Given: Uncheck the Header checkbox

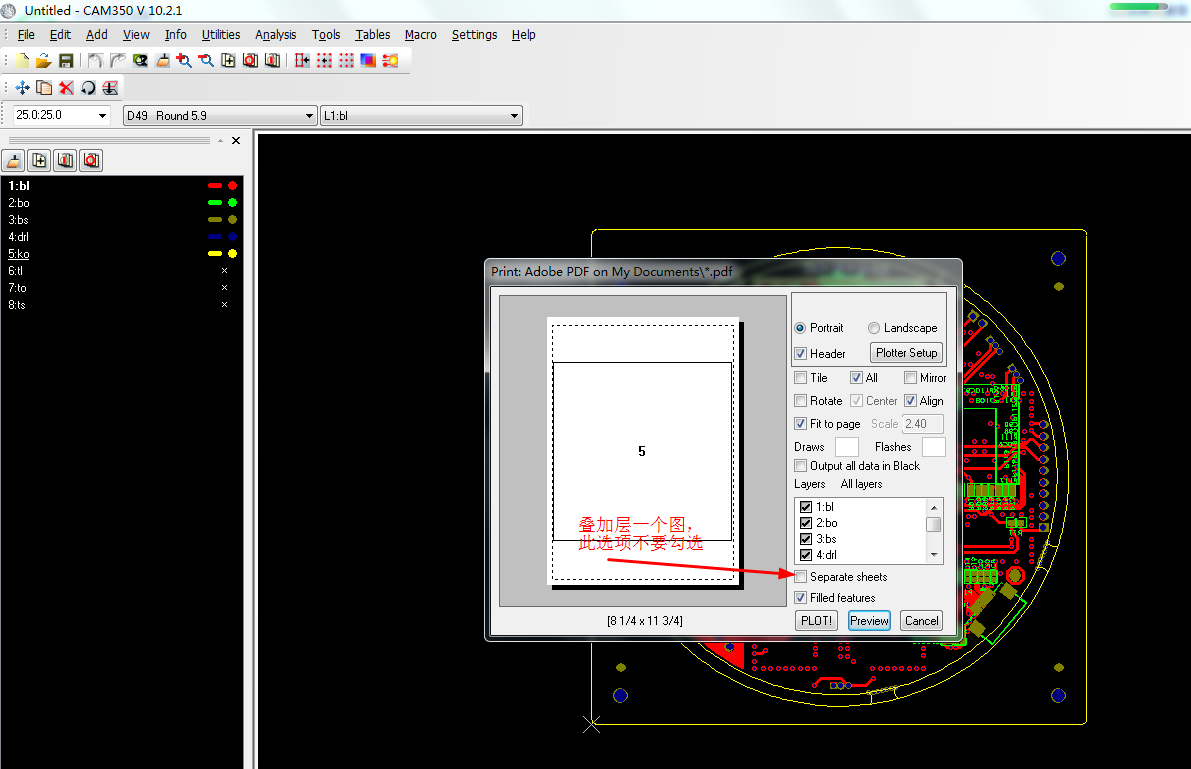Looking at the screenshot, I should (800, 353).
